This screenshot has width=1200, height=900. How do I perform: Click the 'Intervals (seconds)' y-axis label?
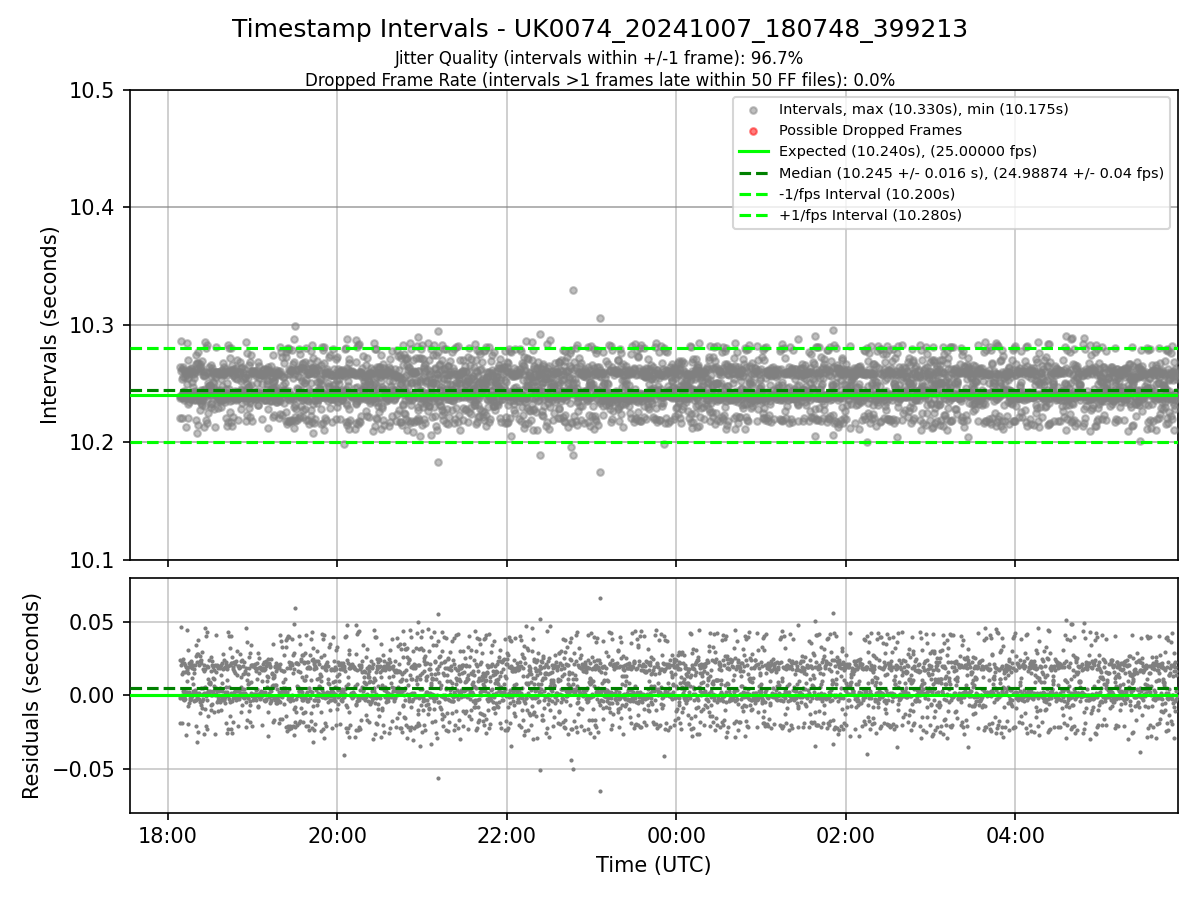(x=50, y=325)
